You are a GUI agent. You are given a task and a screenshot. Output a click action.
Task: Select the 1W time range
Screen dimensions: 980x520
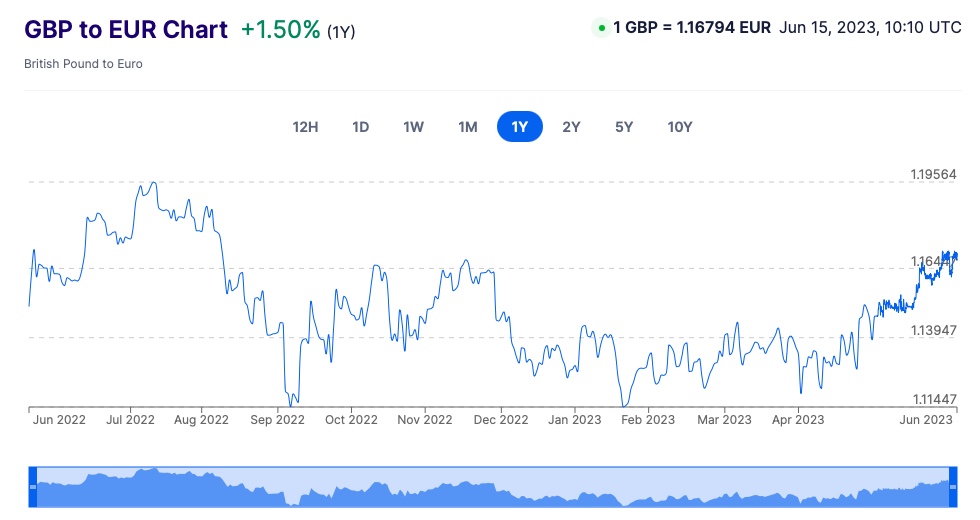pos(414,127)
